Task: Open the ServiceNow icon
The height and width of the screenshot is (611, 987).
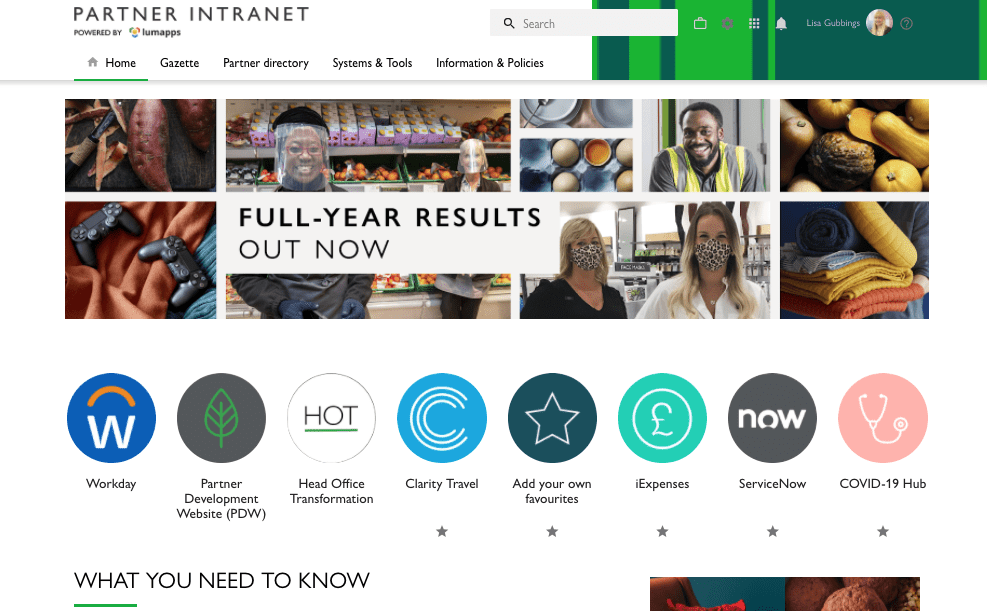Action: click(772, 418)
